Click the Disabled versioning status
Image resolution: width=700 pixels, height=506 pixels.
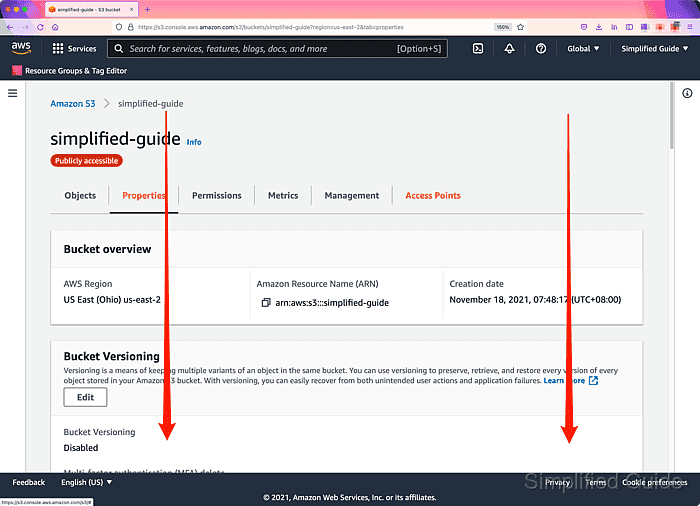81,448
